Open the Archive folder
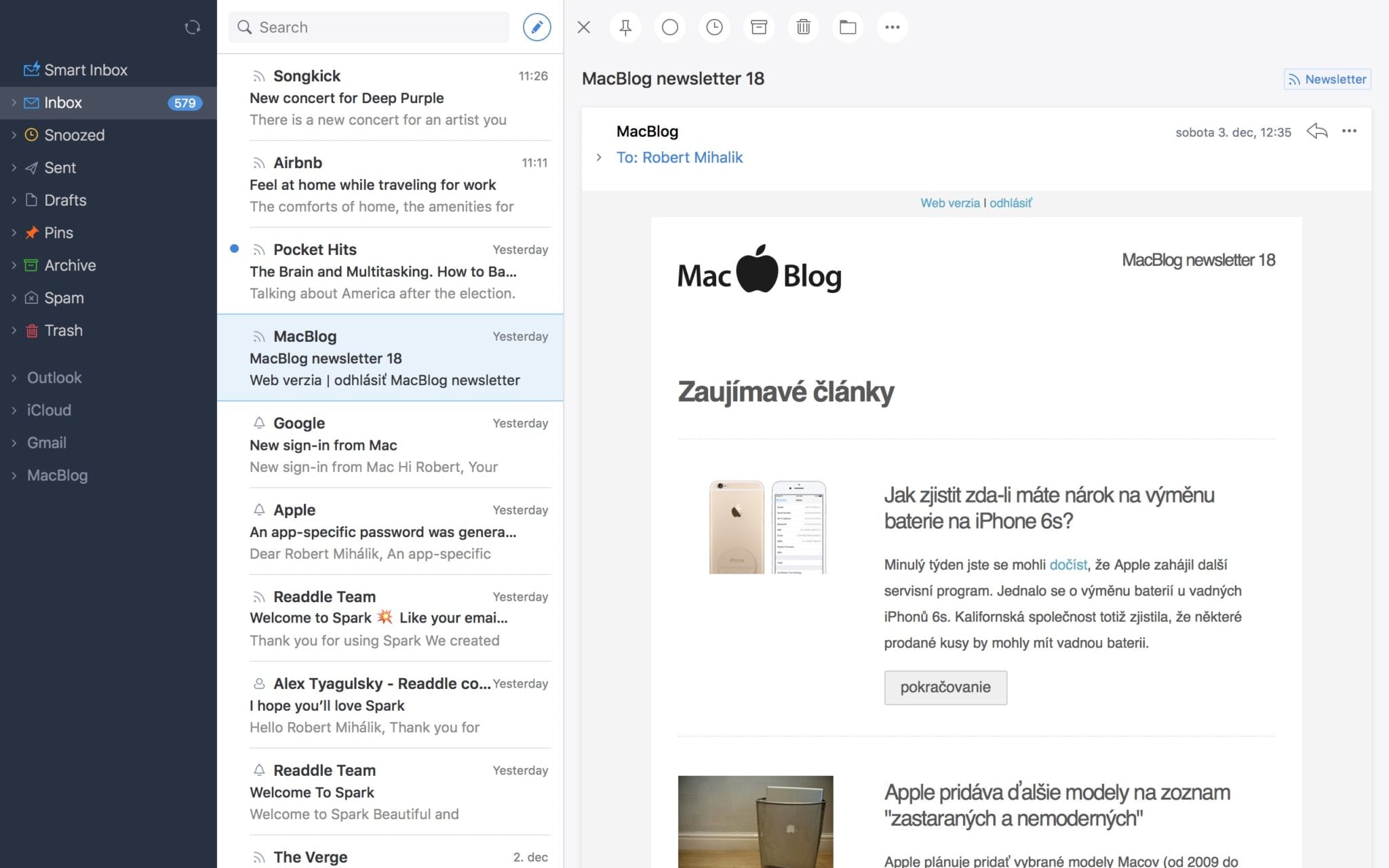Image resolution: width=1389 pixels, height=868 pixels. 109,265
